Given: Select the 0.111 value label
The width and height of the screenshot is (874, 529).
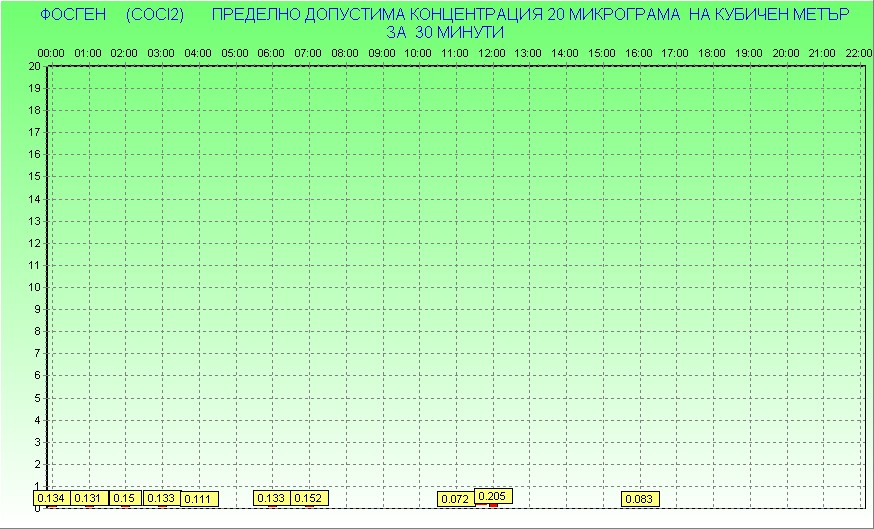Looking at the screenshot, I should (199, 499).
